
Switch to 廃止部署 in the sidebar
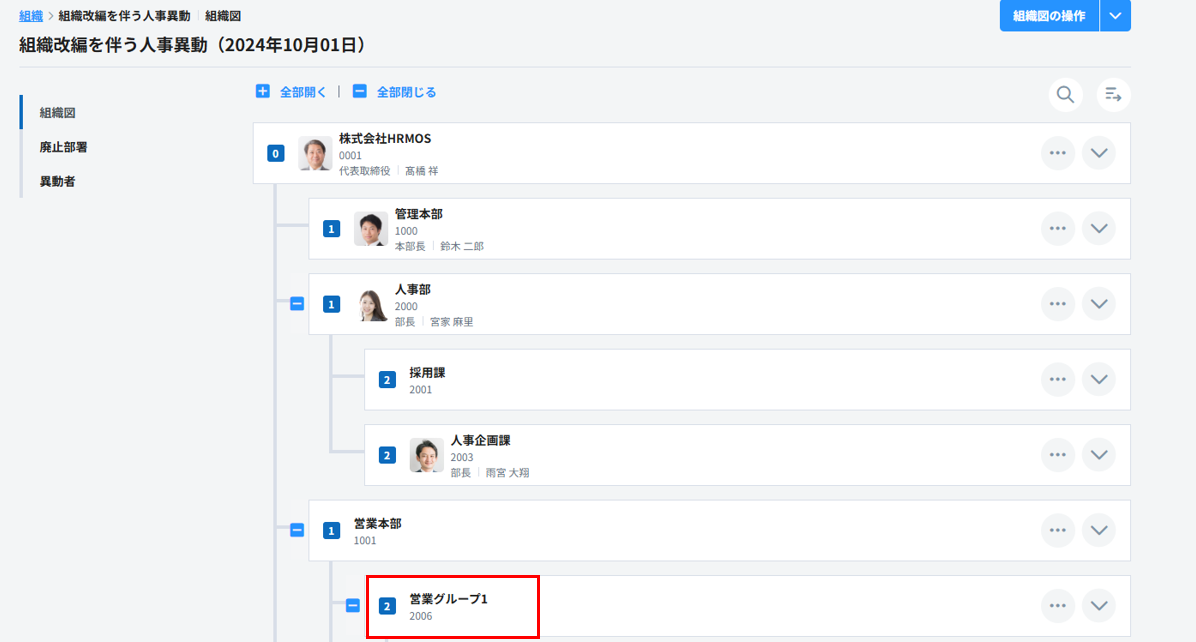tap(63, 147)
